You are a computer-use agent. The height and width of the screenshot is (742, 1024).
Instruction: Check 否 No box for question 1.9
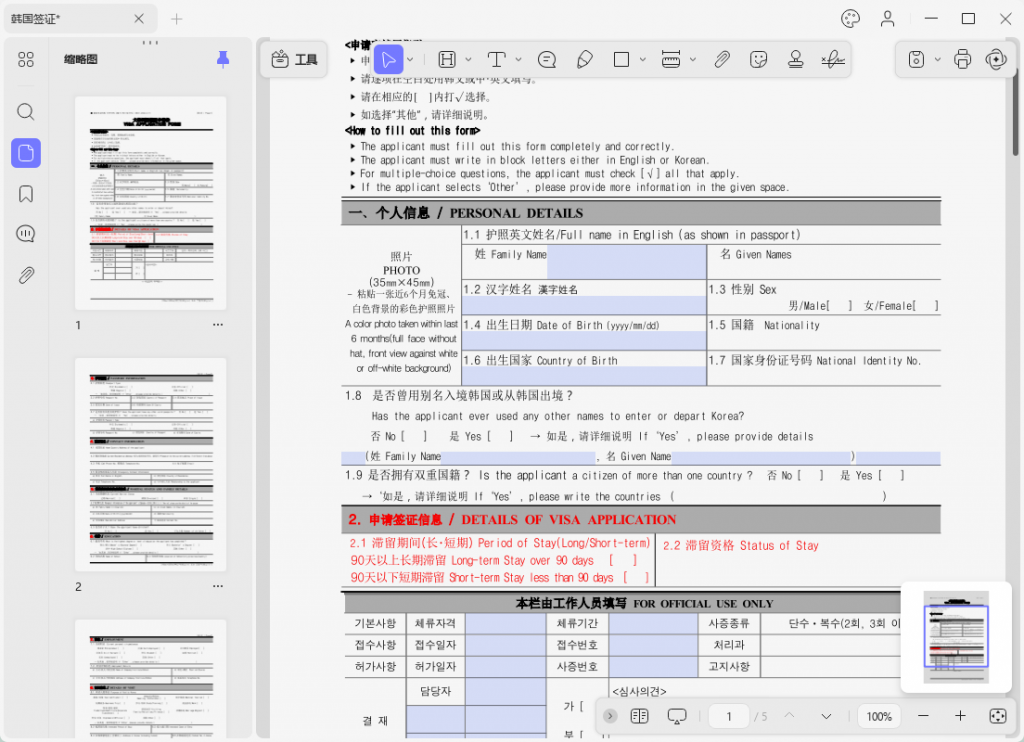click(x=810, y=476)
